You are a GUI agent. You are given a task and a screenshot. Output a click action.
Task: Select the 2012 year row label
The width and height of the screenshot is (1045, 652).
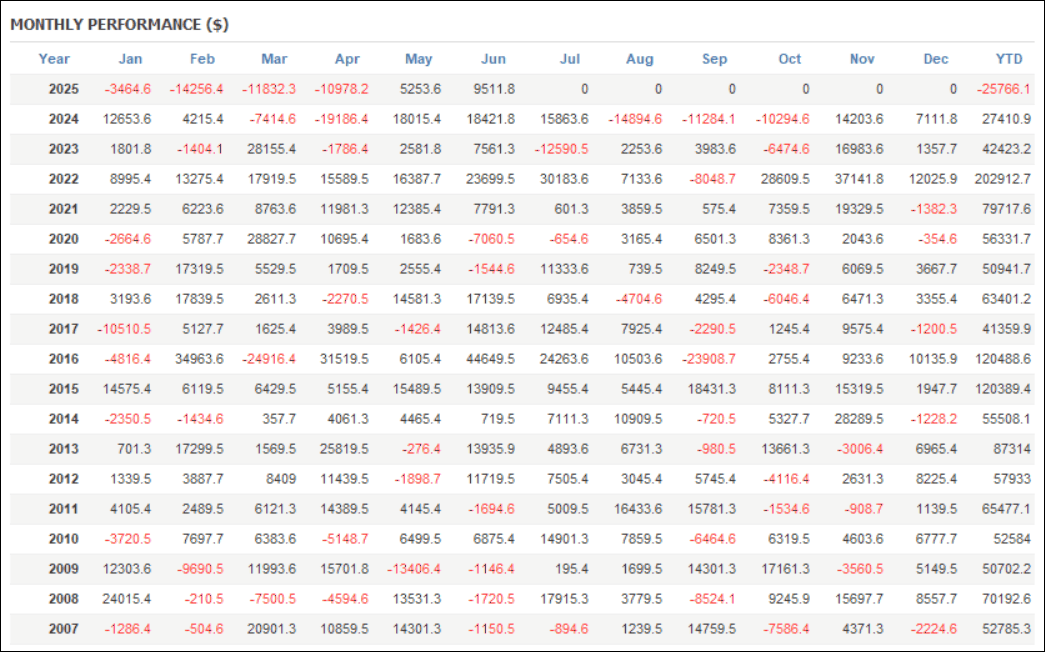[x=63, y=479]
